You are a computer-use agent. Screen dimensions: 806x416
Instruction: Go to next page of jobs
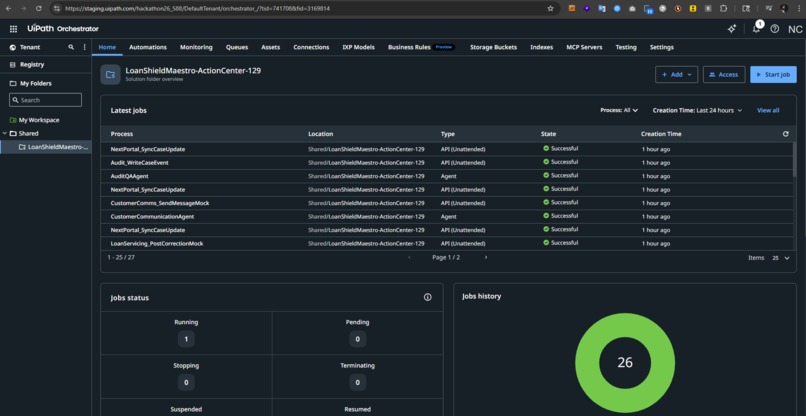(x=486, y=257)
